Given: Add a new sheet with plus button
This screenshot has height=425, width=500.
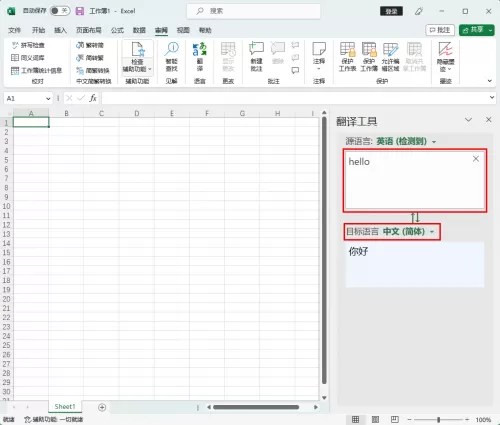Looking at the screenshot, I should 102,407.
